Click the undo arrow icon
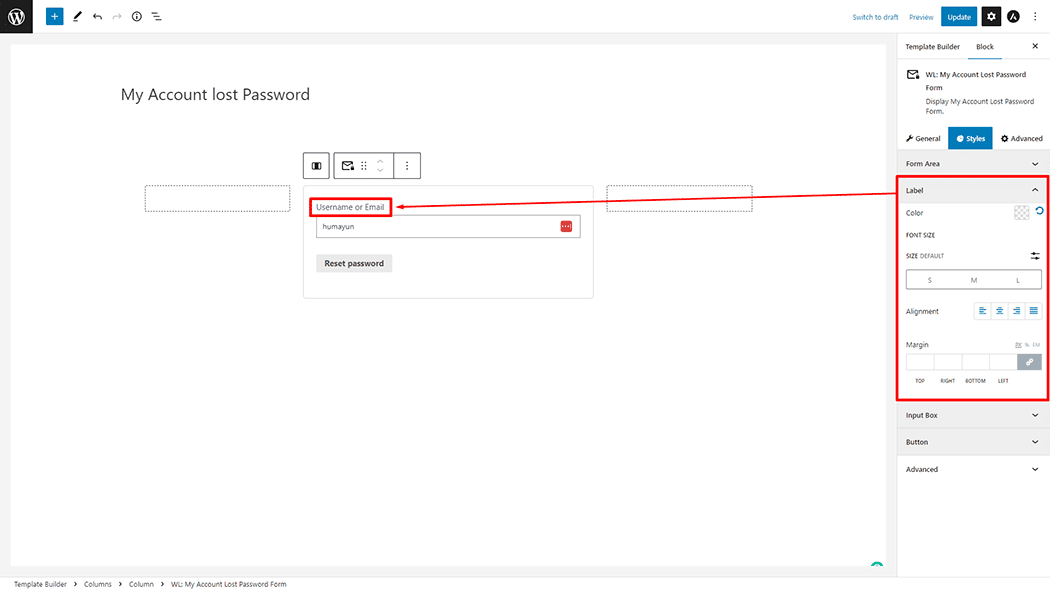1050x590 pixels. (x=98, y=17)
